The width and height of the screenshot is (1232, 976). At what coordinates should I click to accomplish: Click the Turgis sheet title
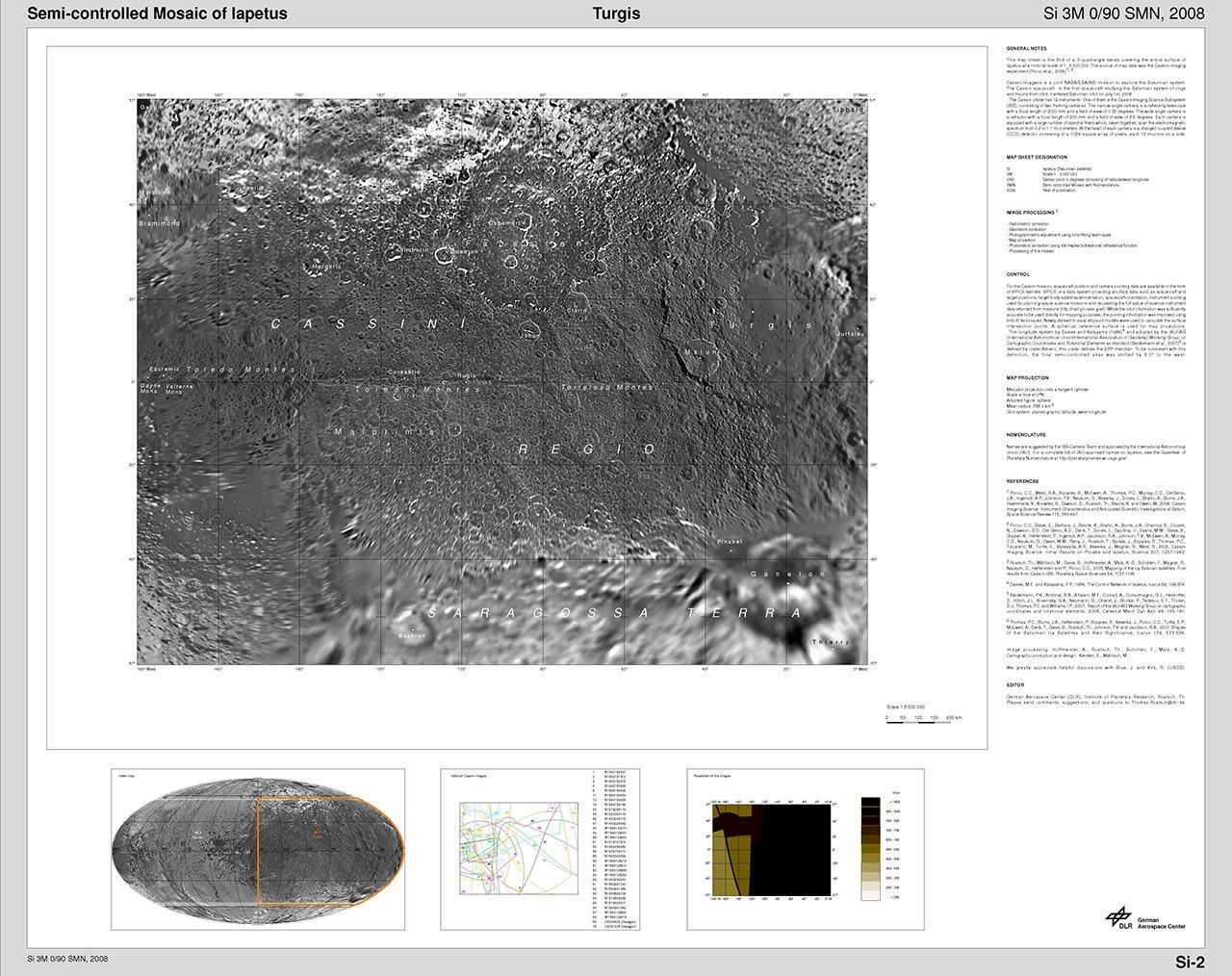point(616,13)
